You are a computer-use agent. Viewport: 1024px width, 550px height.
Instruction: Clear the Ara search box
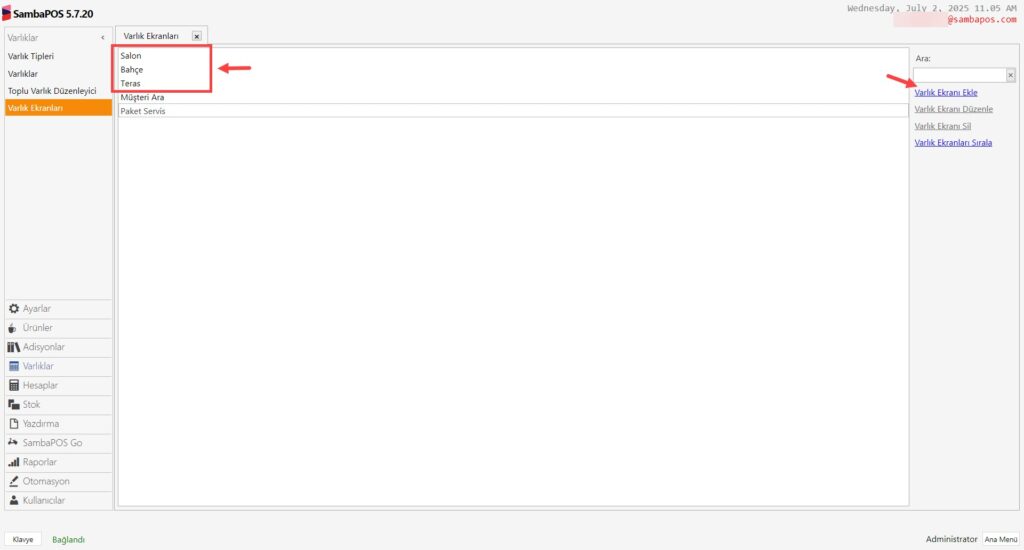(x=1010, y=75)
